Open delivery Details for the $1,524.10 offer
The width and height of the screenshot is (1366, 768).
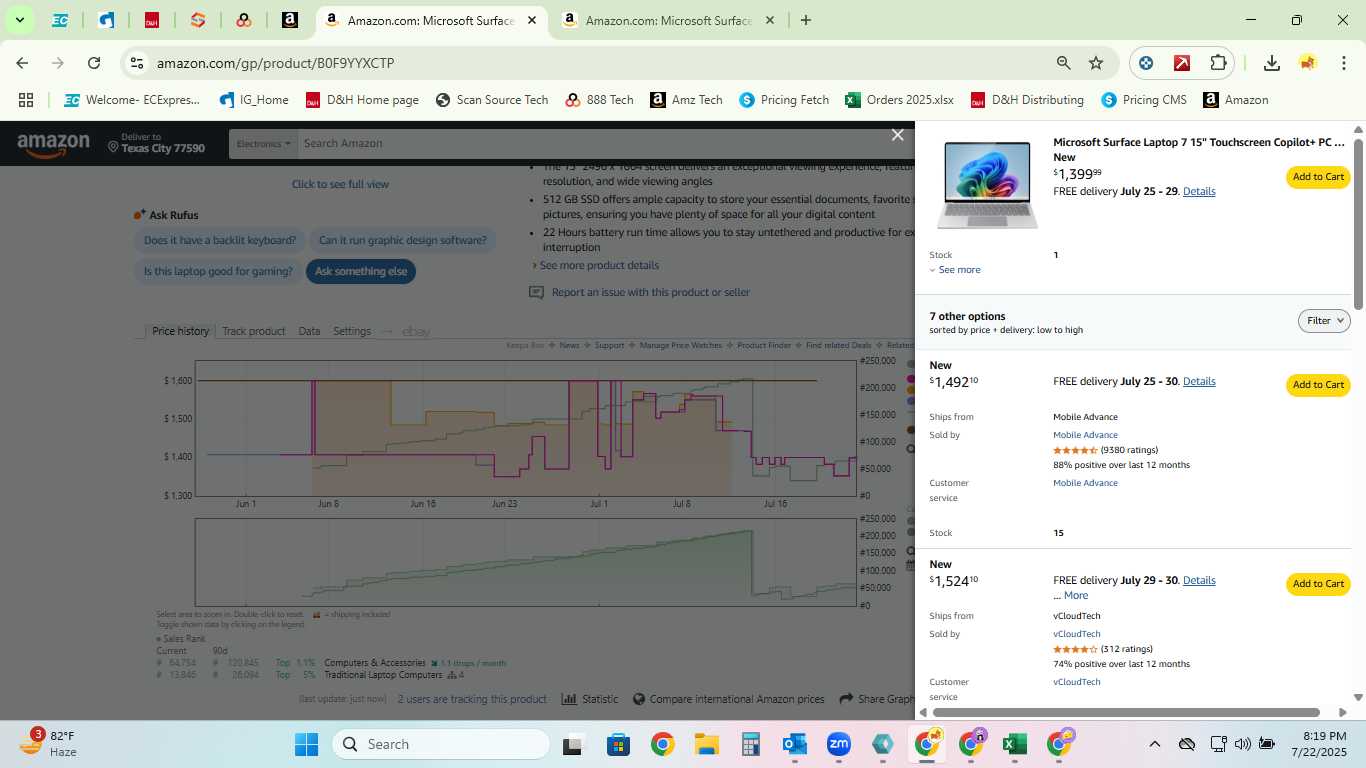(x=1199, y=580)
